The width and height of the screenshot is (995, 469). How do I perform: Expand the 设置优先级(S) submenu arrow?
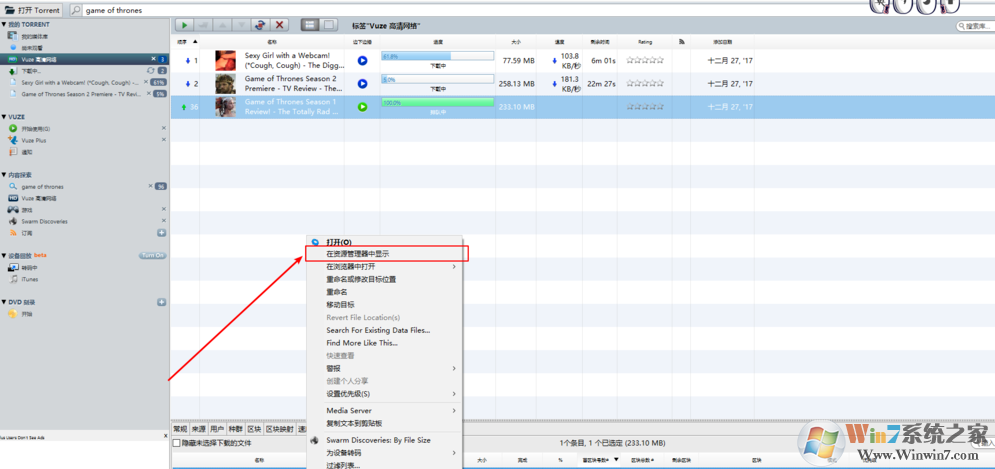tap(453, 394)
